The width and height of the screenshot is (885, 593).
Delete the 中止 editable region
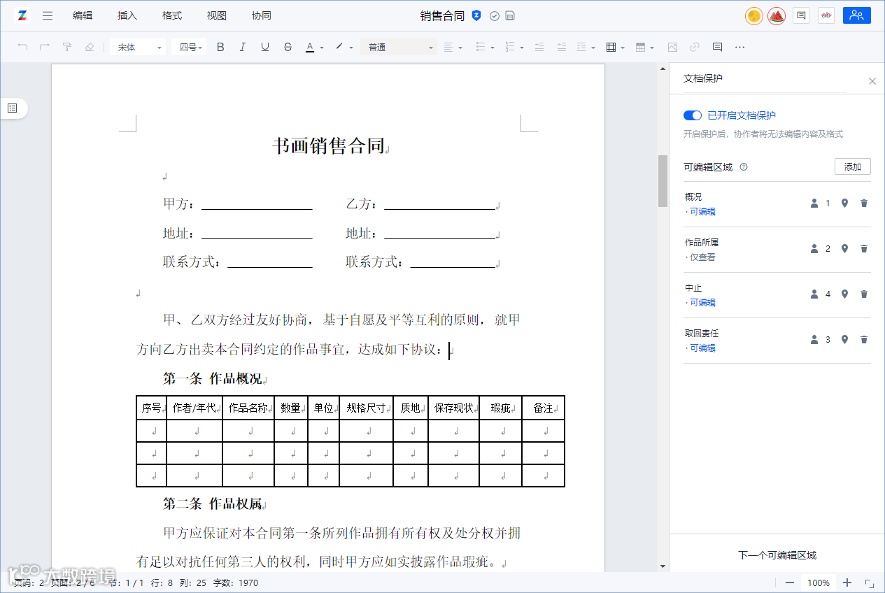point(864,294)
